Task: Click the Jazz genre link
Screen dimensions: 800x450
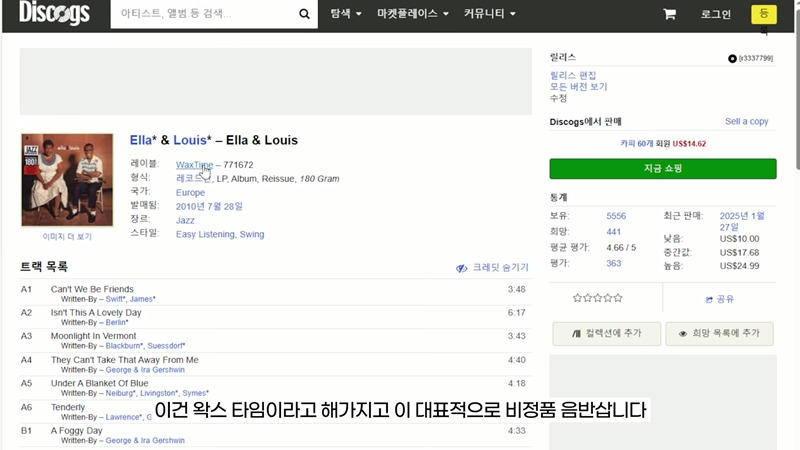Action: (185, 220)
